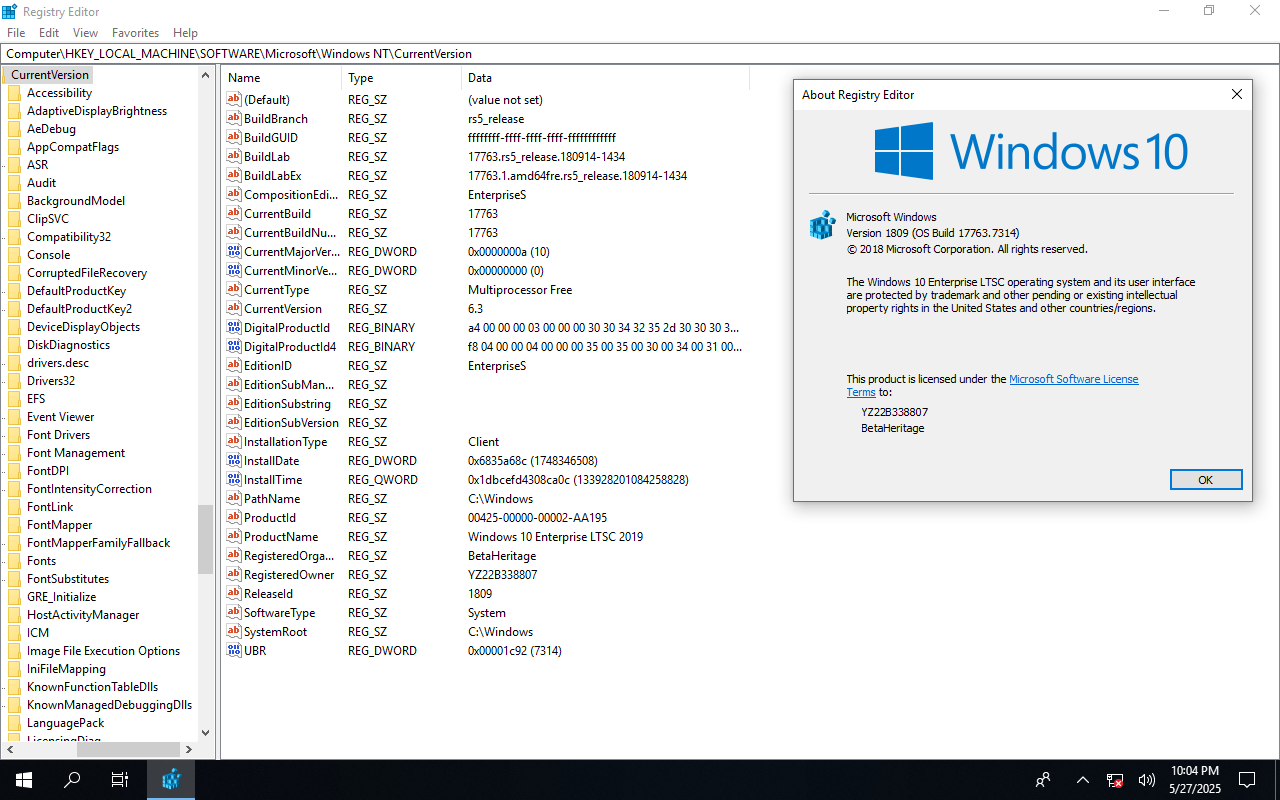Click the Windows Start button
This screenshot has height=800, width=1280.
[x=24, y=779]
